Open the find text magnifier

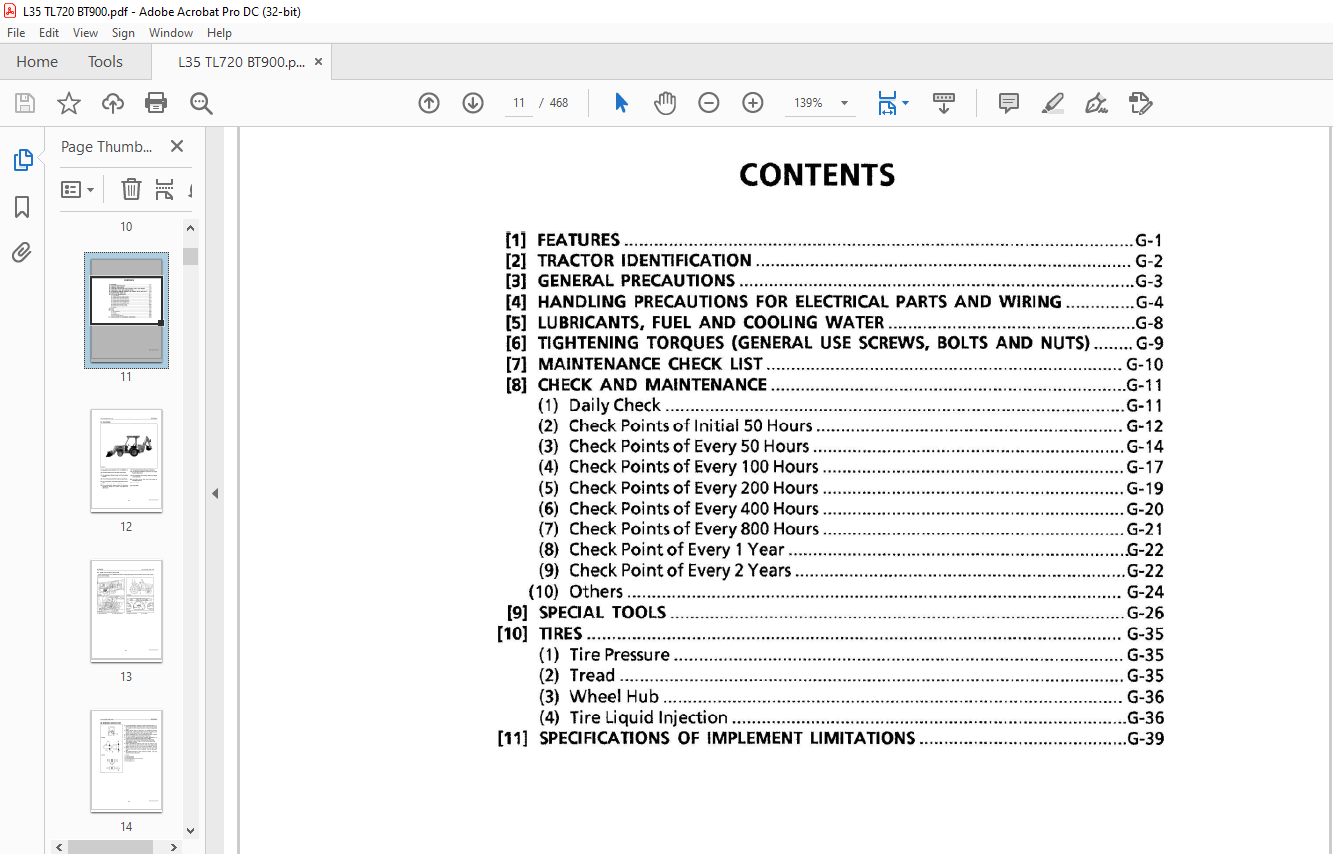pyautogui.click(x=201, y=103)
